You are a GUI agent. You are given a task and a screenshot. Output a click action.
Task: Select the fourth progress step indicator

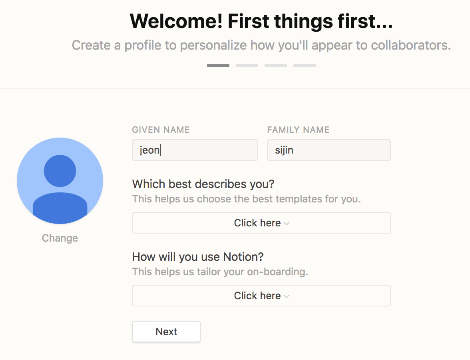304,65
